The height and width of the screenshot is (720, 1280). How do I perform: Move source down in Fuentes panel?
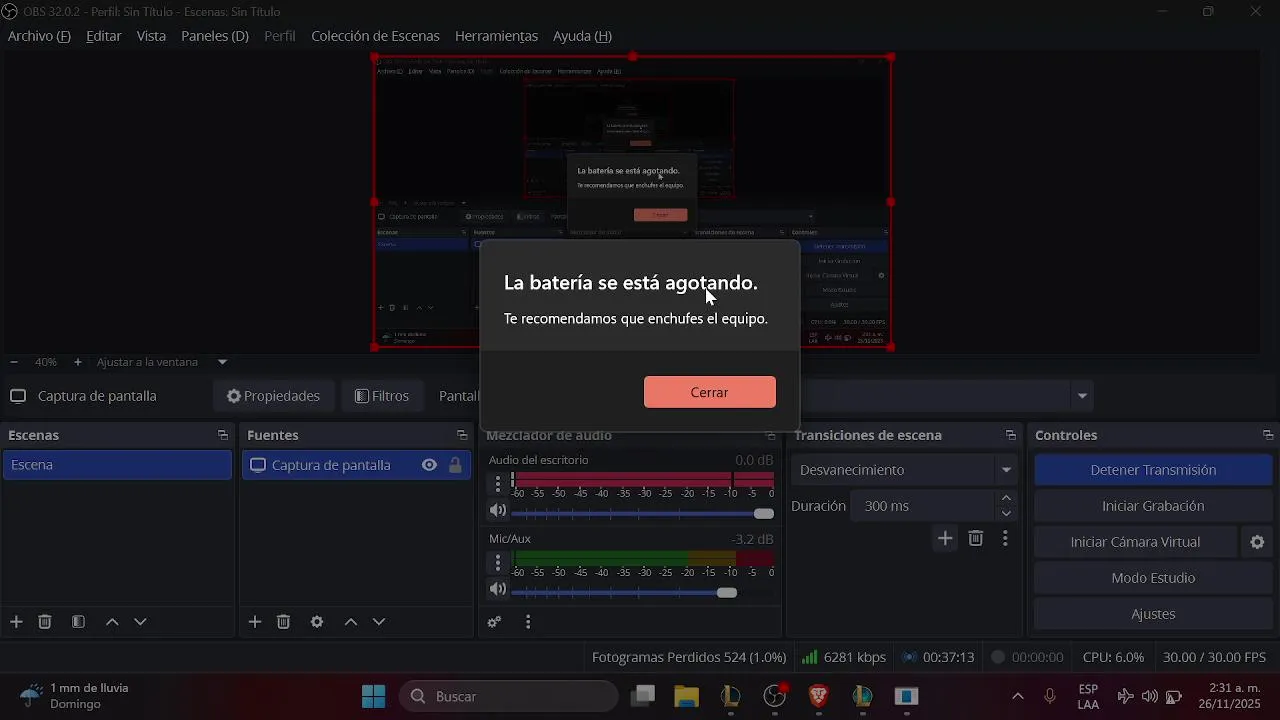379,622
